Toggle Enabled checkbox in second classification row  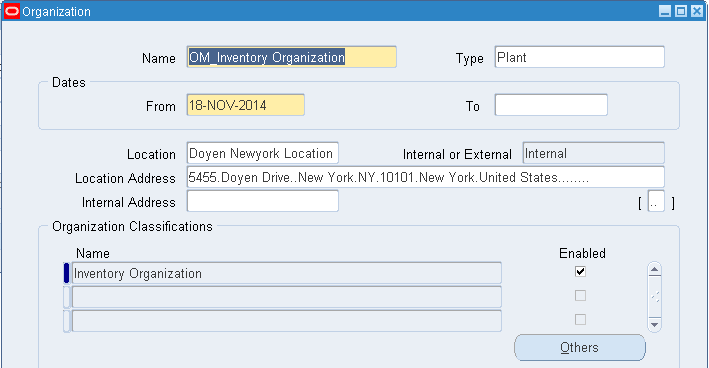(580, 296)
